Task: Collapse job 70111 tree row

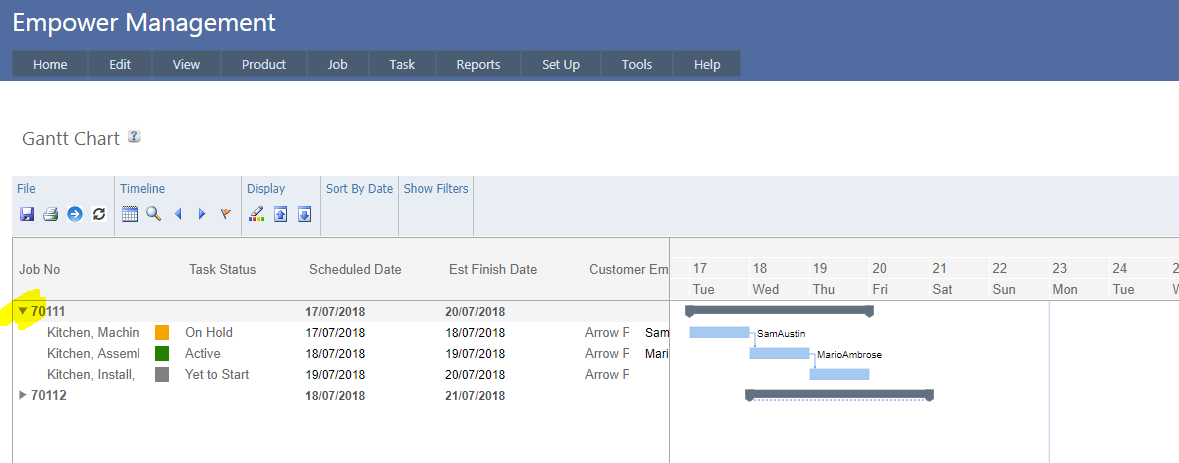Action: click(x=23, y=311)
